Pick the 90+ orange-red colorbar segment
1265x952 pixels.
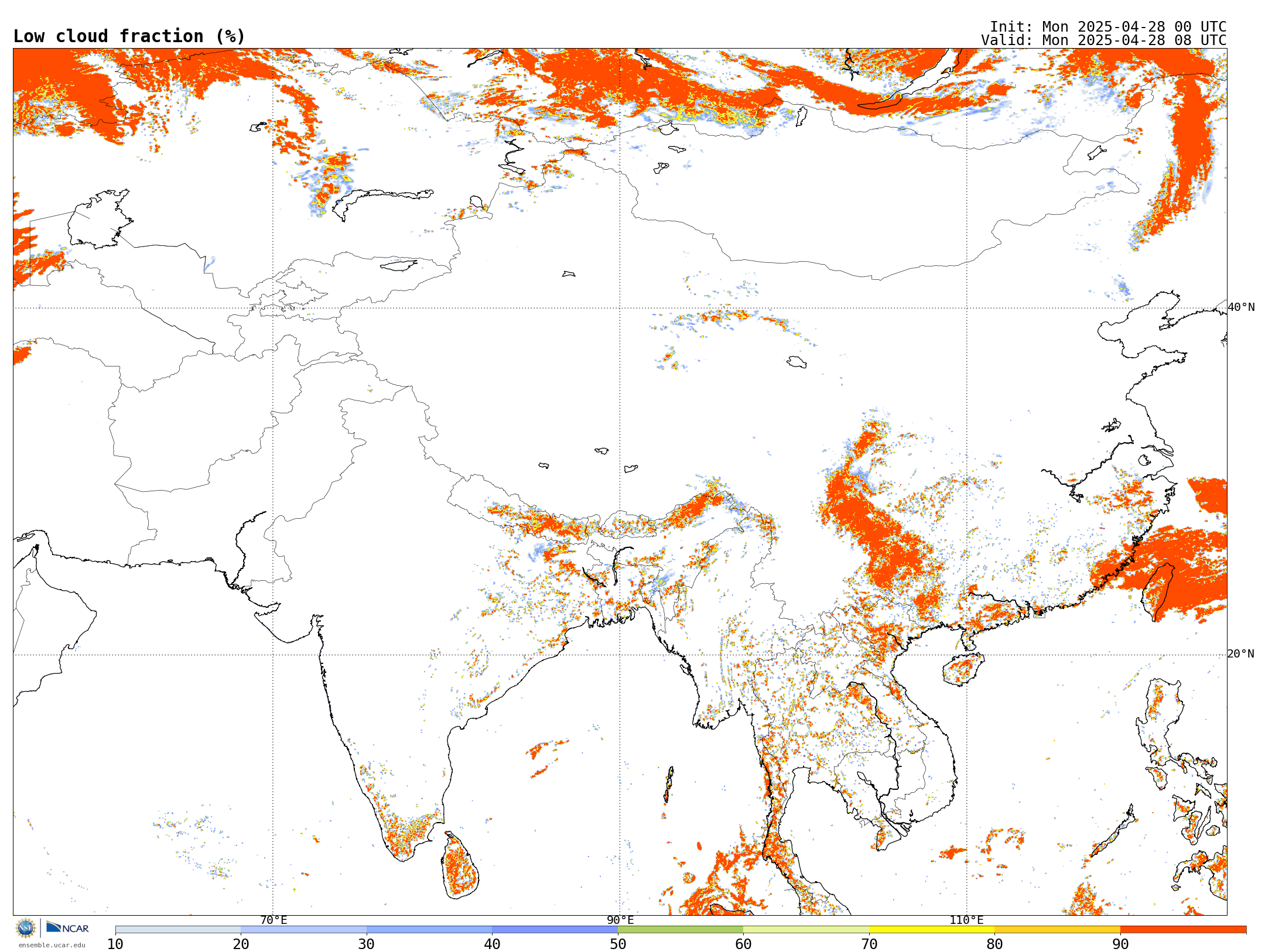(1183, 930)
